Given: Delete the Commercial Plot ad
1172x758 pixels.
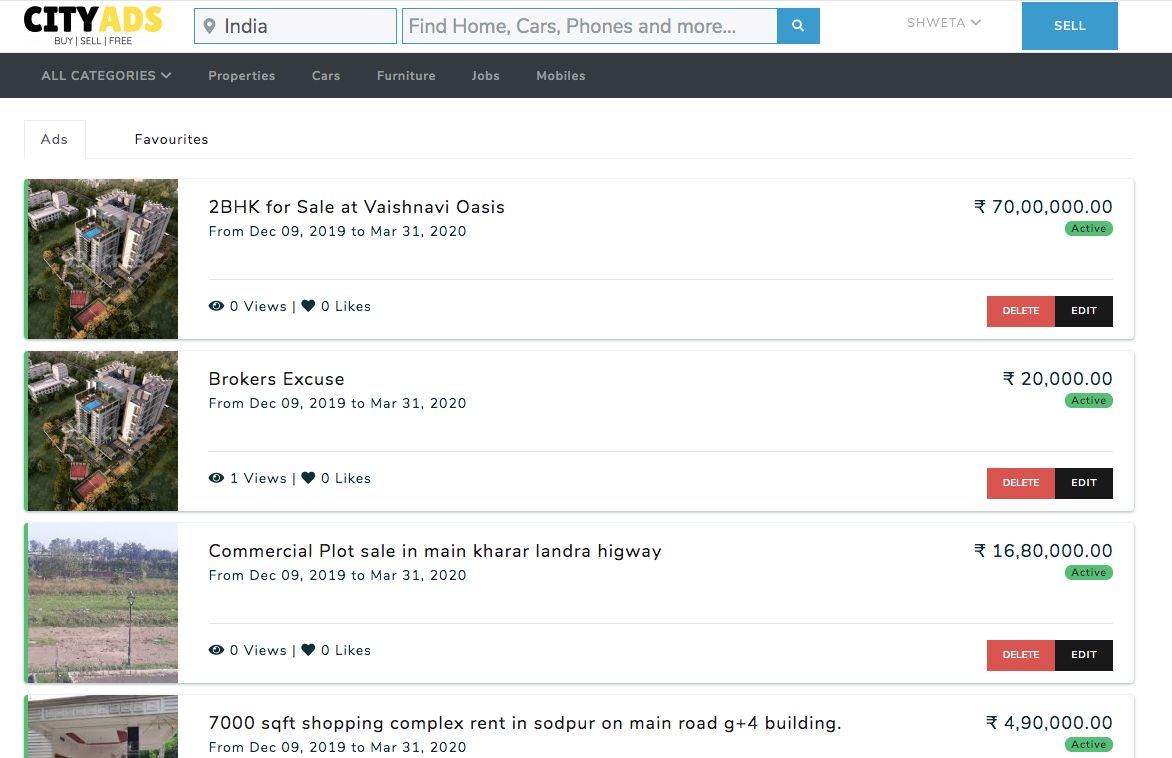Looking at the screenshot, I should (1021, 655).
